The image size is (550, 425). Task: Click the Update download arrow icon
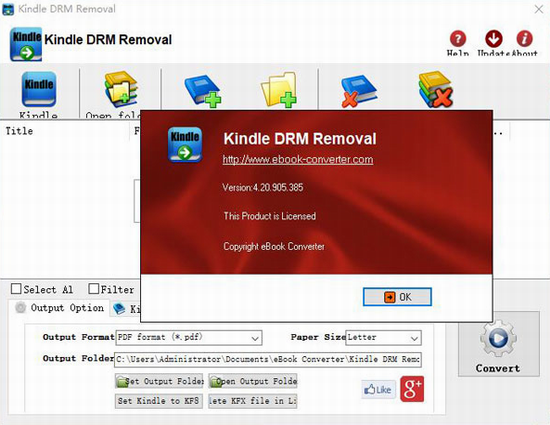coord(494,39)
